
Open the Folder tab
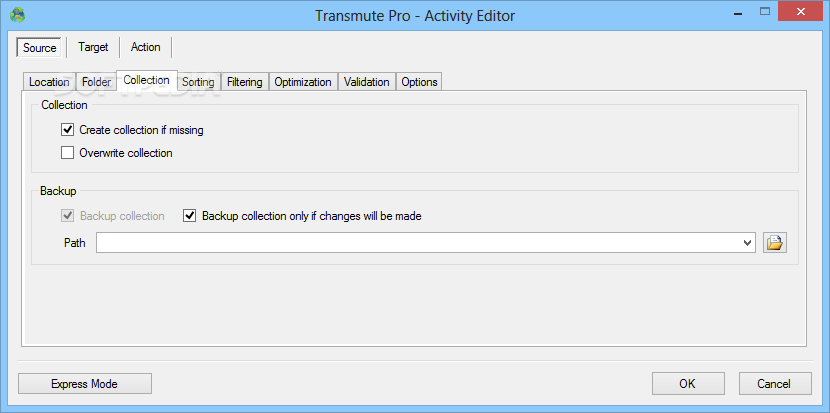pyautogui.click(x=96, y=82)
